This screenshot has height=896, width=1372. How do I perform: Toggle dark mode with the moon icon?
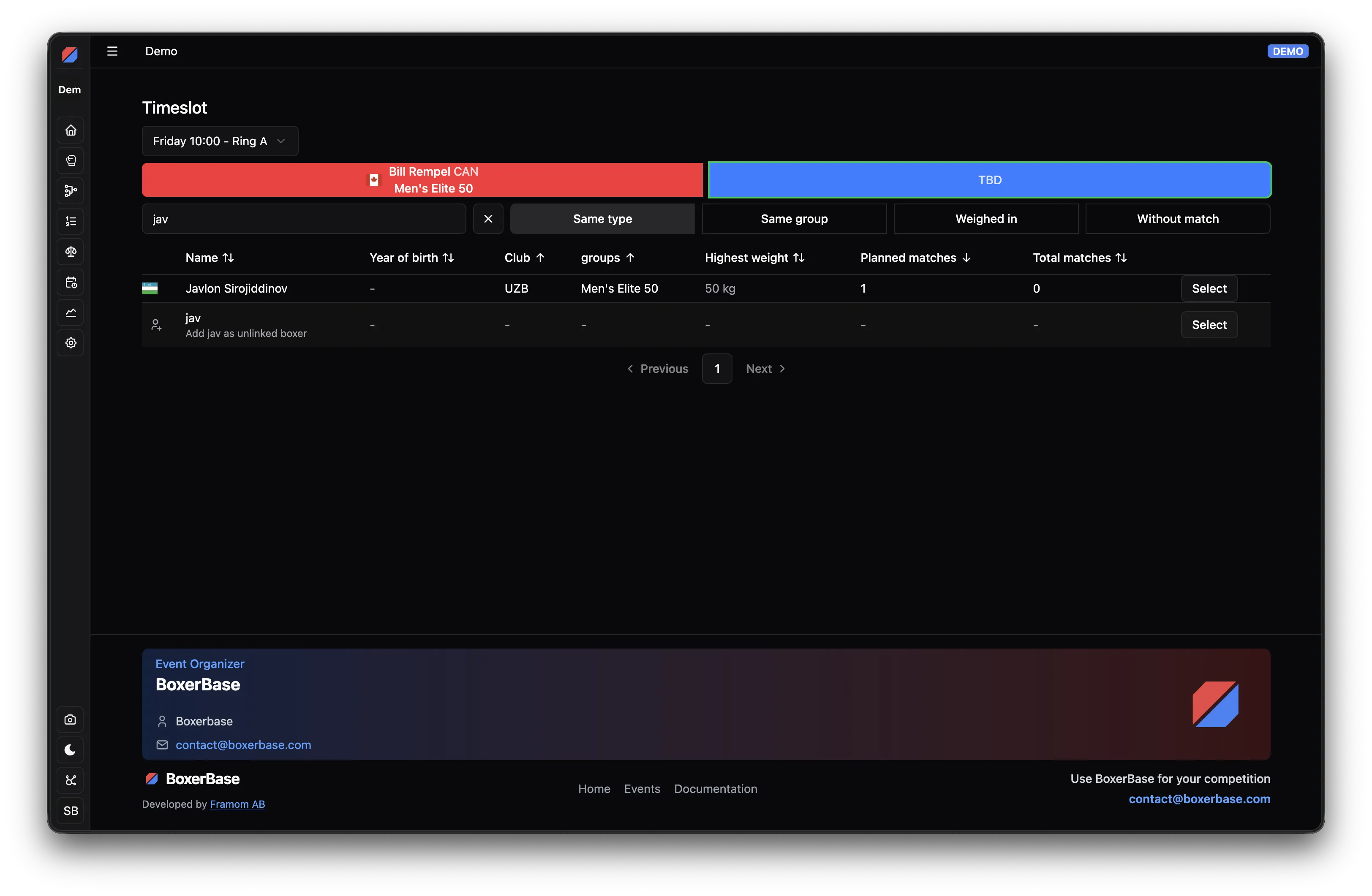point(70,750)
